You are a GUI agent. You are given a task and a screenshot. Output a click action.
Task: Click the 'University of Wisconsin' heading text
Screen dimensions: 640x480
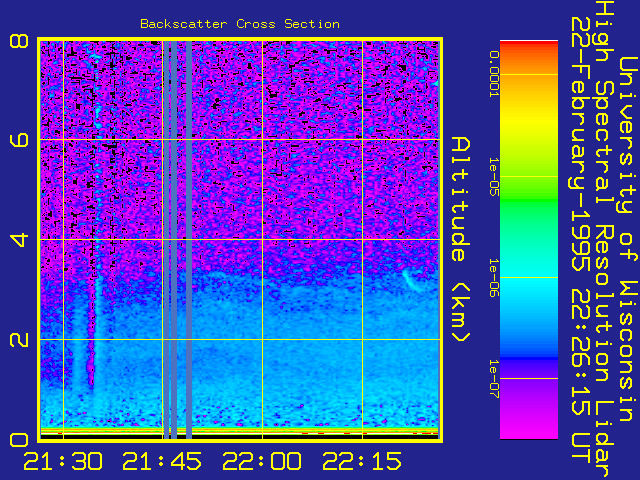tap(627, 240)
